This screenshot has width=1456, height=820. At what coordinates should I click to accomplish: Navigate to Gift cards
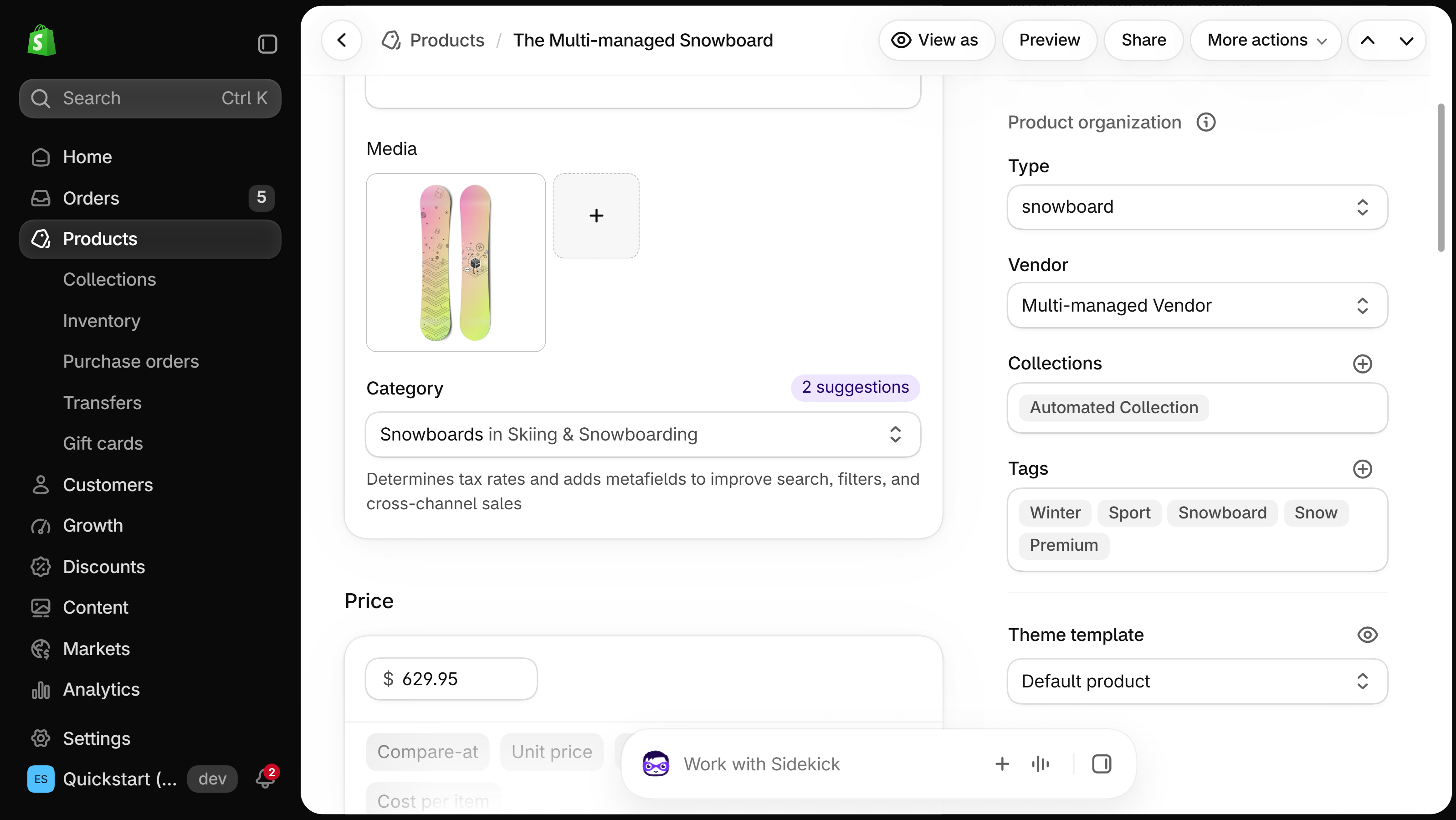click(103, 443)
